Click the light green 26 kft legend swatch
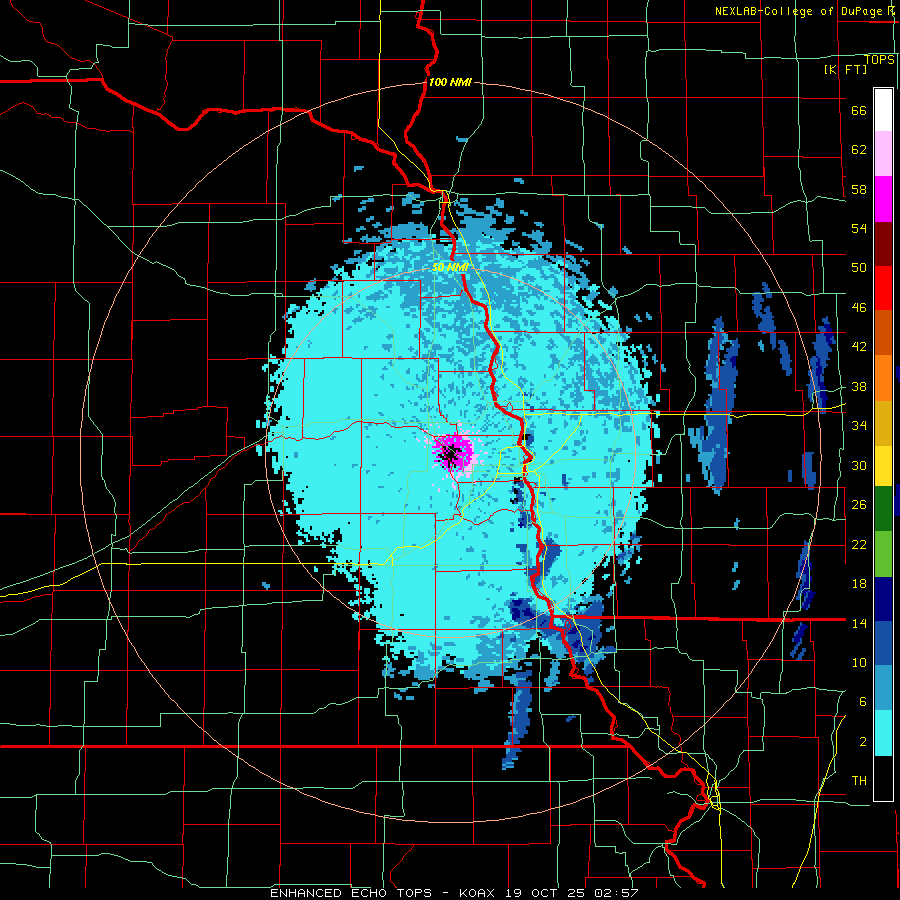This screenshot has width=900, height=900. tap(883, 554)
